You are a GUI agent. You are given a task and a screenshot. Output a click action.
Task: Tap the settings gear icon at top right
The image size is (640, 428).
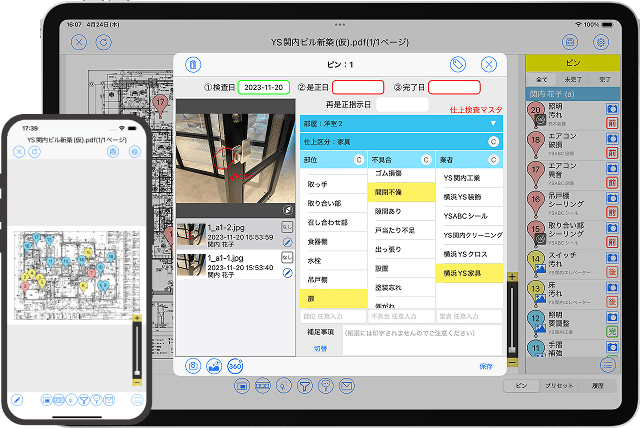click(601, 42)
